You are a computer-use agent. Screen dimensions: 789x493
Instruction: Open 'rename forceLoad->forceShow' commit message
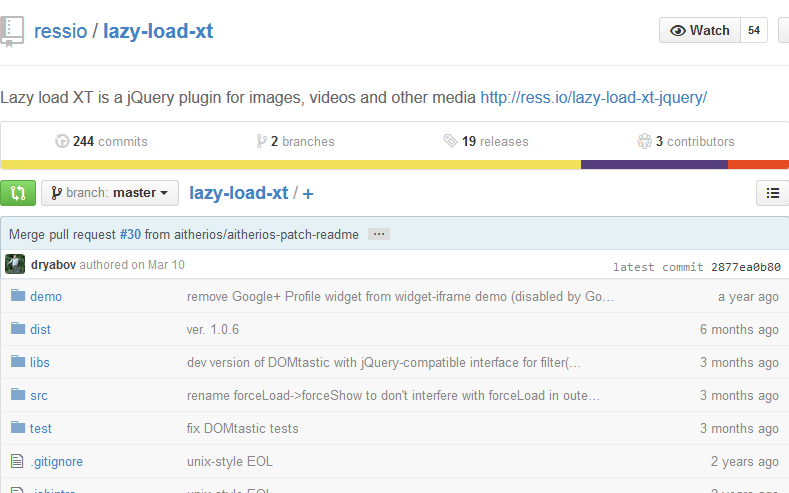pyautogui.click(x=393, y=395)
